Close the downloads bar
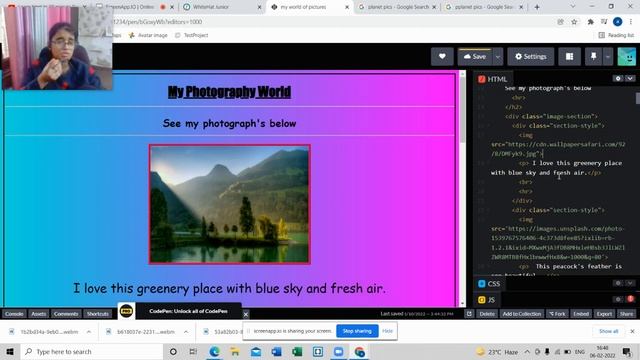Screen dimensions: 640x360 (632, 331)
